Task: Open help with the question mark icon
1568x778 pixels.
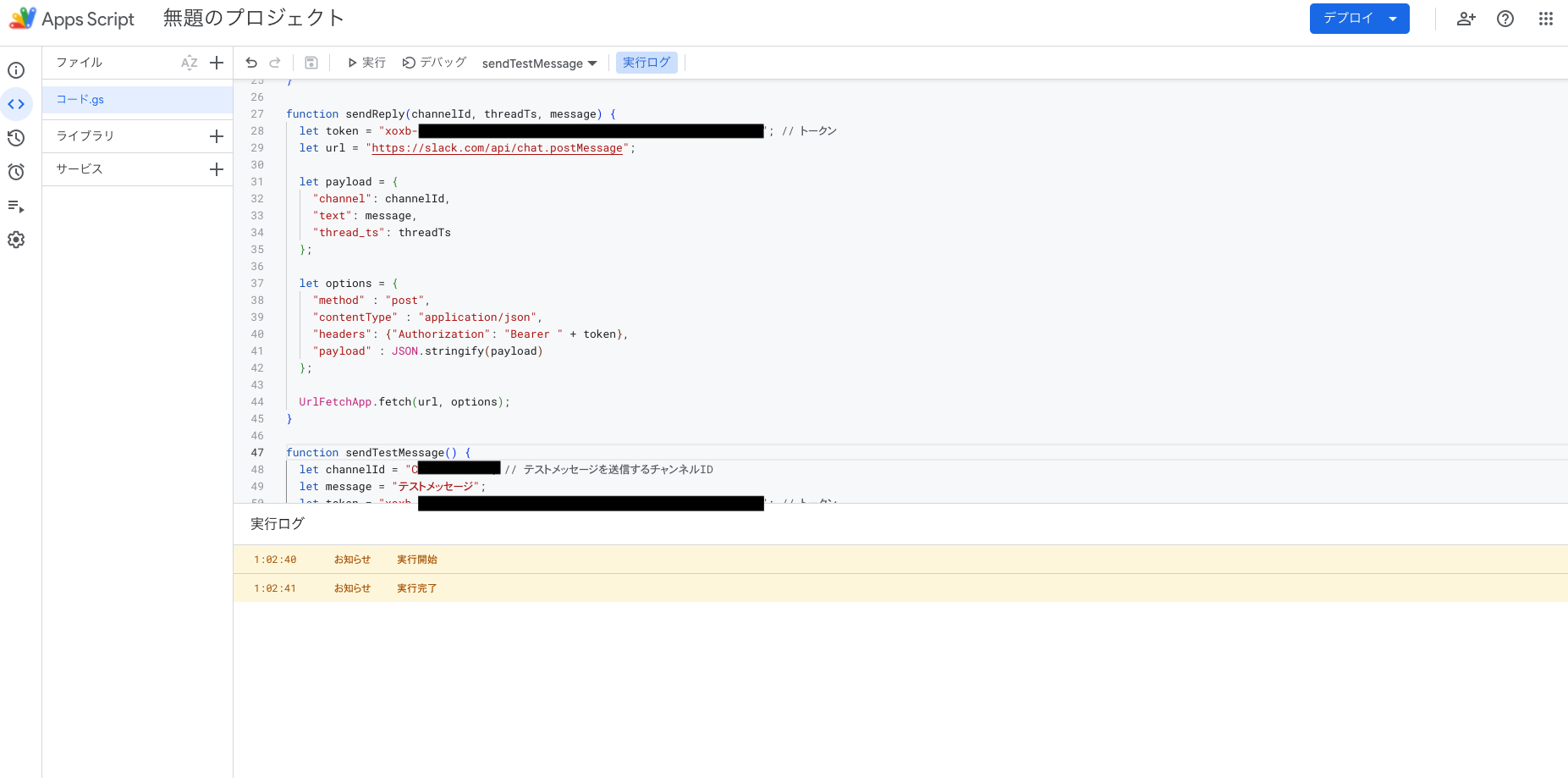Action: pyautogui.click(x=1505, y=18)
